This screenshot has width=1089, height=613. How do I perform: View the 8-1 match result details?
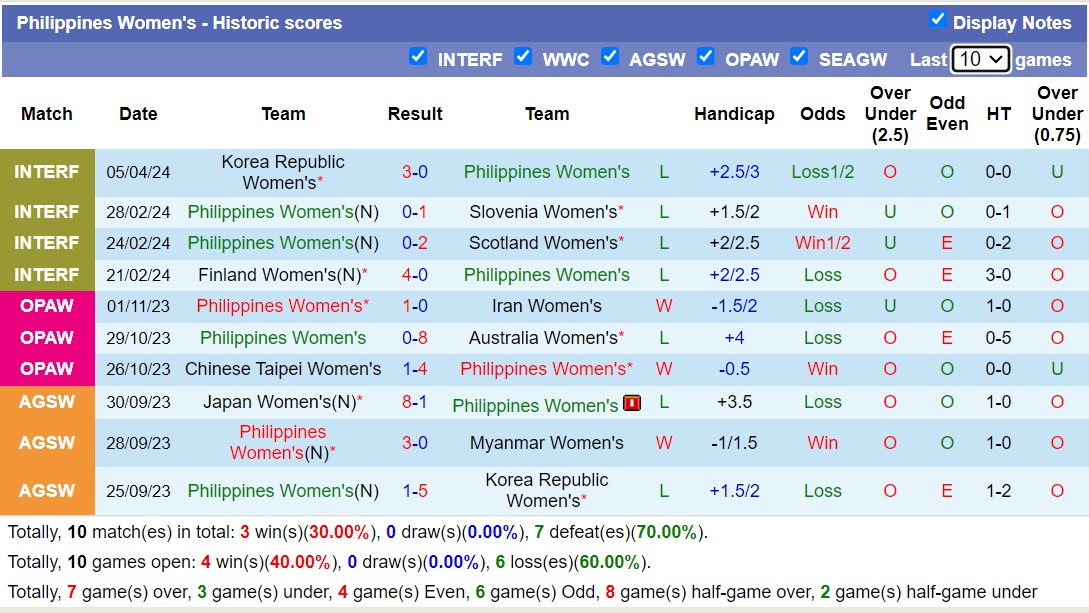point(415,402)
